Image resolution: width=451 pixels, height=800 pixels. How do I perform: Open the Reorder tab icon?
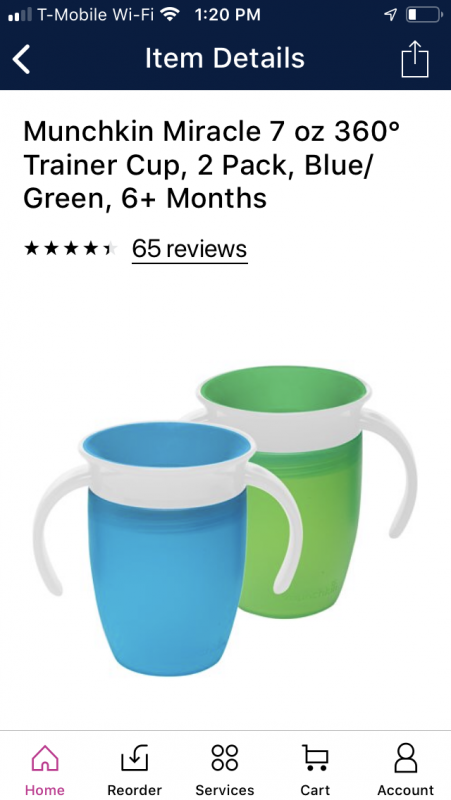135,758
